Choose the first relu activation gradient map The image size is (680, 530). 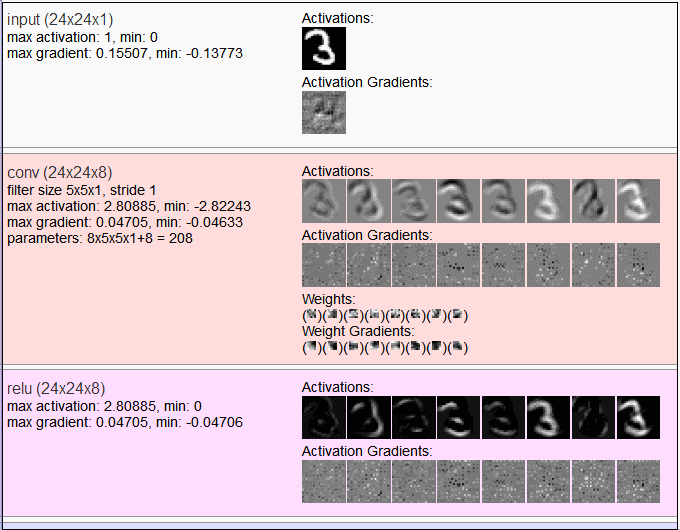324,481
